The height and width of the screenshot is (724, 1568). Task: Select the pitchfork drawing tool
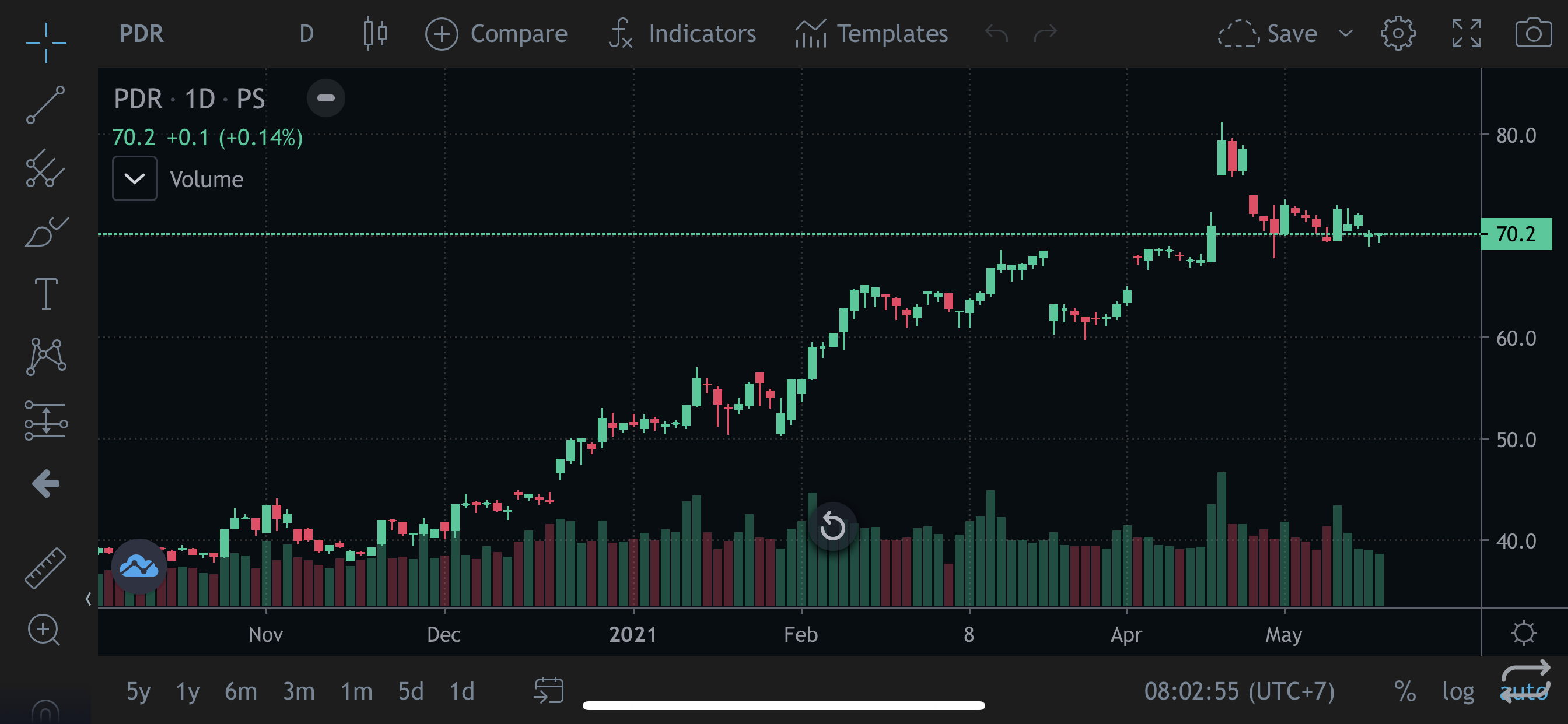pos(45,168)
